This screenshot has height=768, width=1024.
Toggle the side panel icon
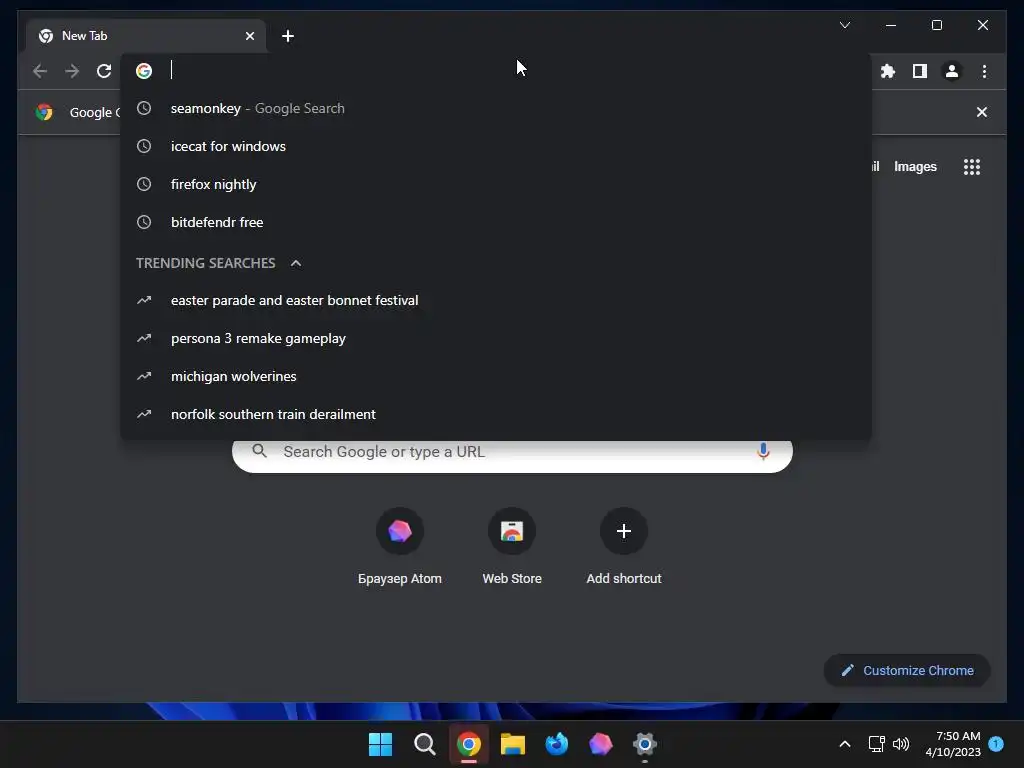[x=920, y=71]
